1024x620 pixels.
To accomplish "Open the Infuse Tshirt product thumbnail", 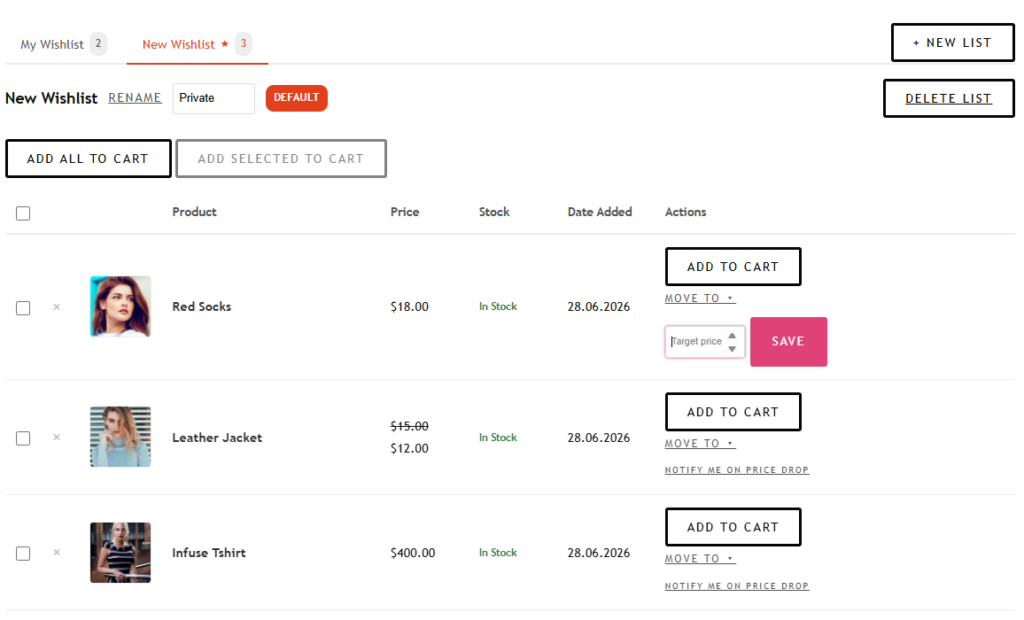I will click(x=120, y=553).
